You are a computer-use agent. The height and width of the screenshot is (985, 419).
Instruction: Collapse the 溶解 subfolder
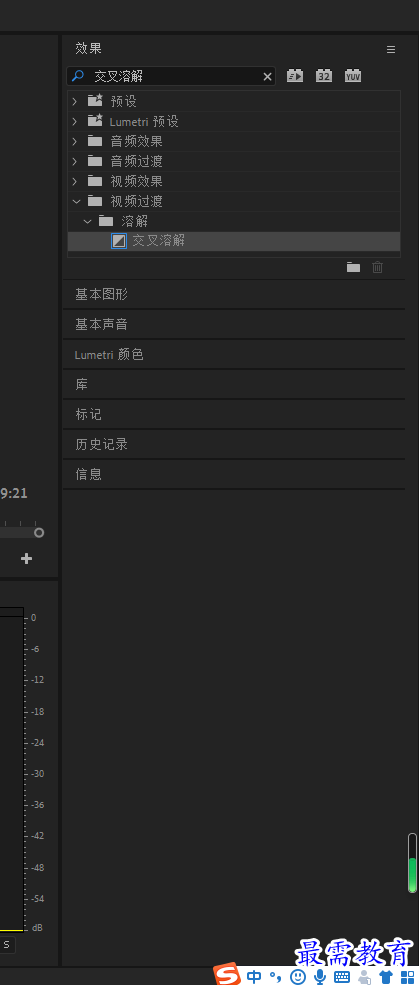click(x=87, y=221)
